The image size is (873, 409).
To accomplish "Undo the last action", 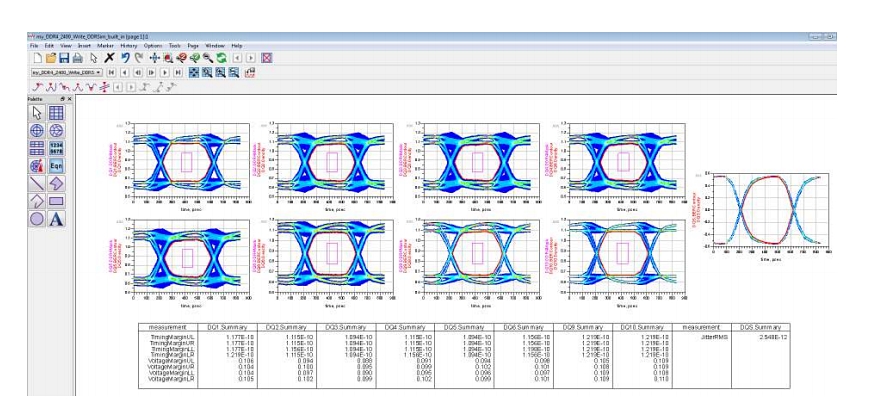I will pyautogui.click(x=125, y=58).
